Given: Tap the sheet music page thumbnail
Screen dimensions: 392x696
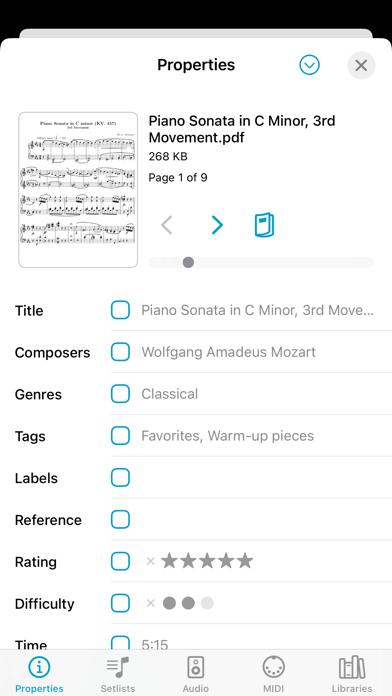Looking at the screenshot, I should [x=78, y=190].
